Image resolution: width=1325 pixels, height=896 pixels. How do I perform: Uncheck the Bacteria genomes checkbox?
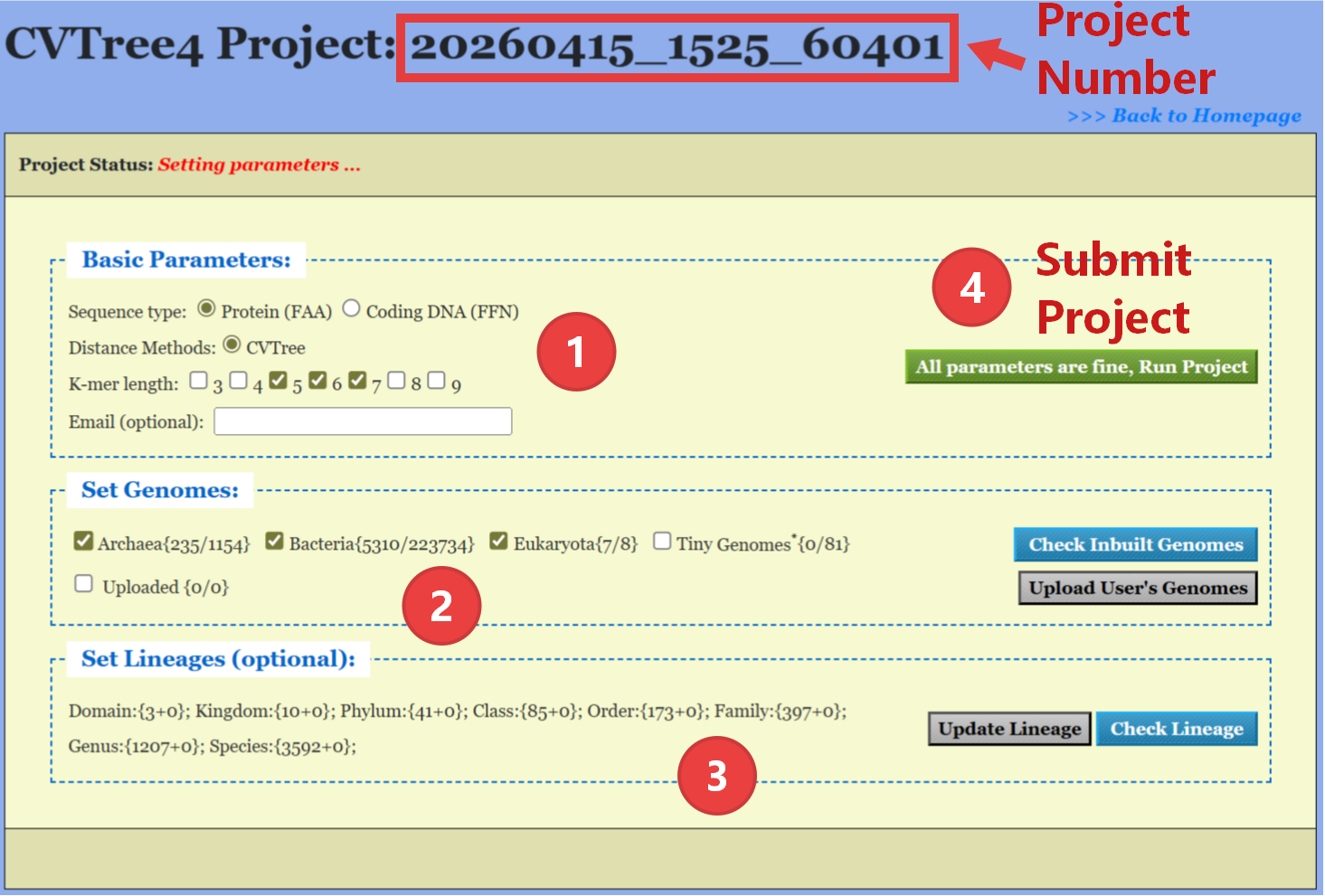point(274,541)
